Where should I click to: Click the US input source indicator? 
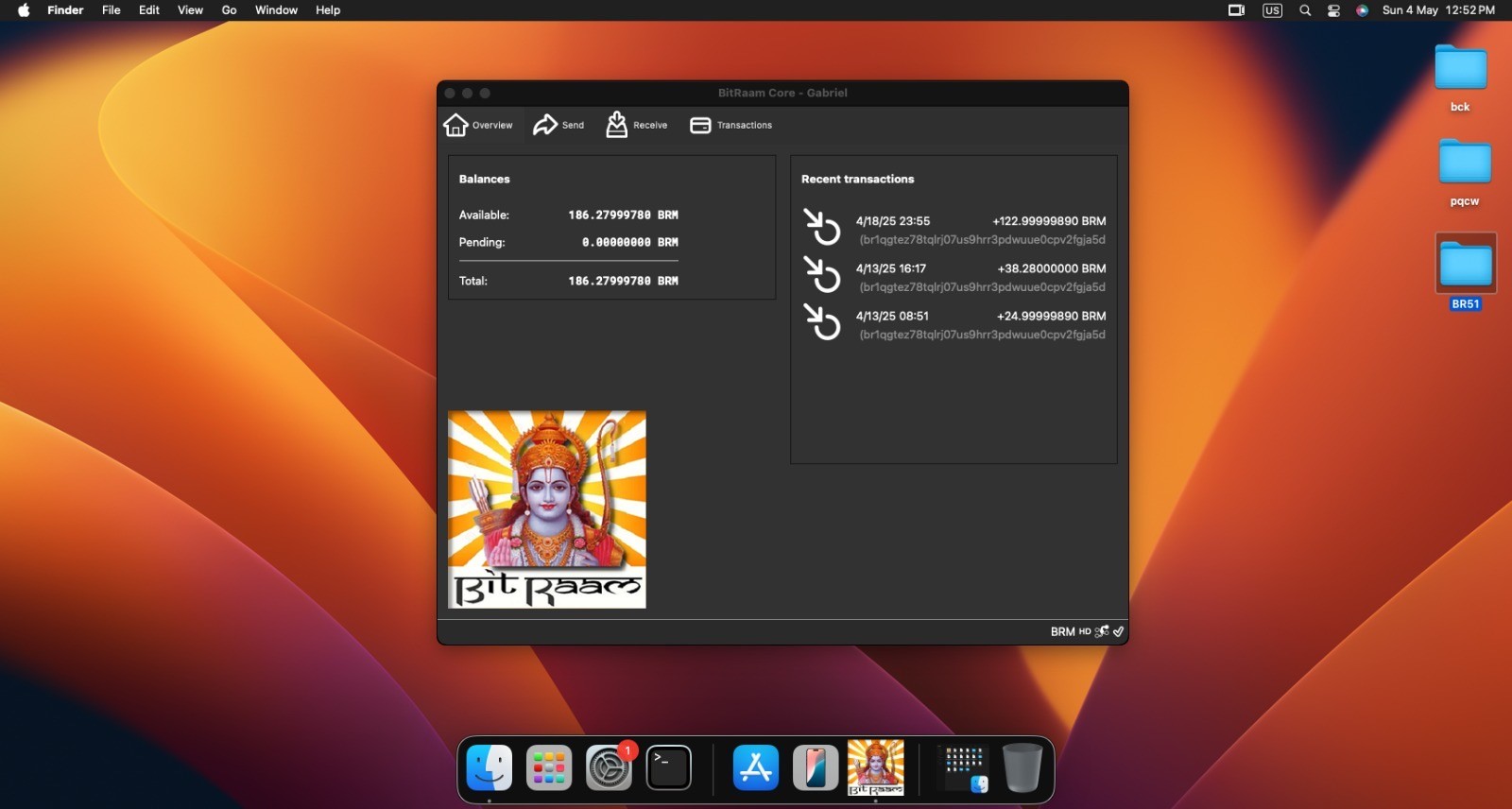pyautogui.click(x=1272, y=10)
